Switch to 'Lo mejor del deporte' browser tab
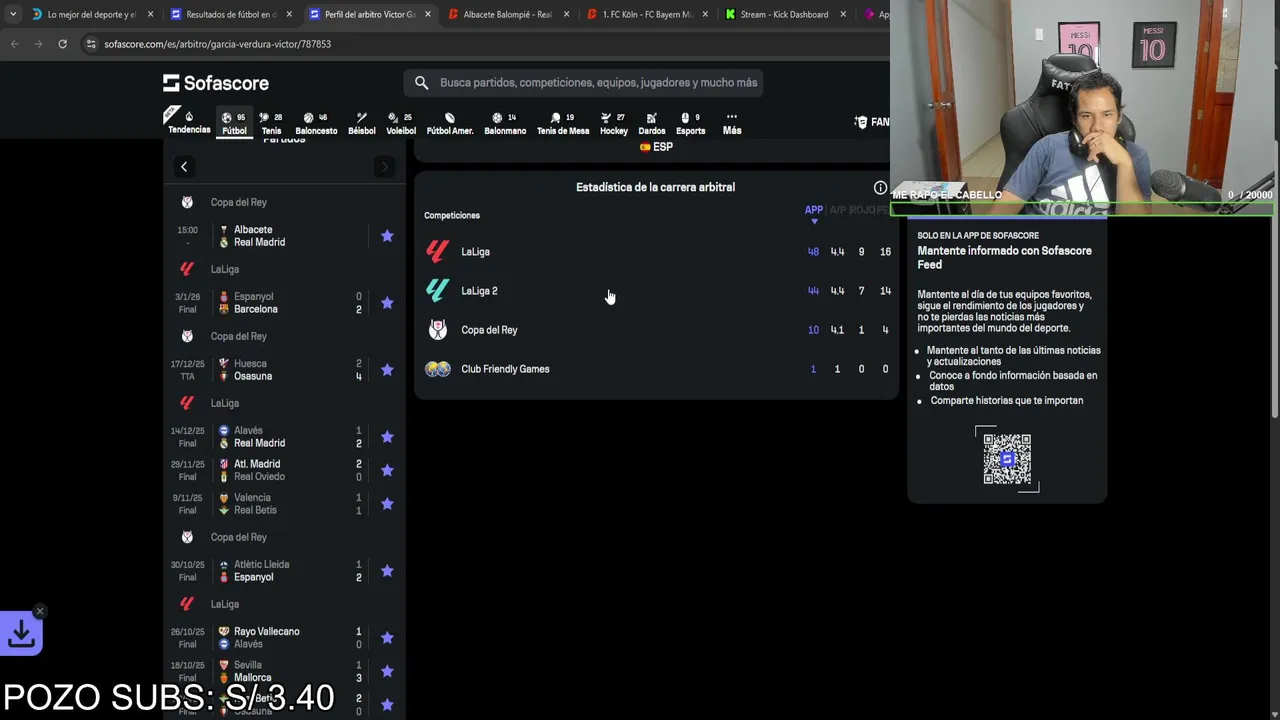Viewport: 1280px width, 720px height. point(92,14)
